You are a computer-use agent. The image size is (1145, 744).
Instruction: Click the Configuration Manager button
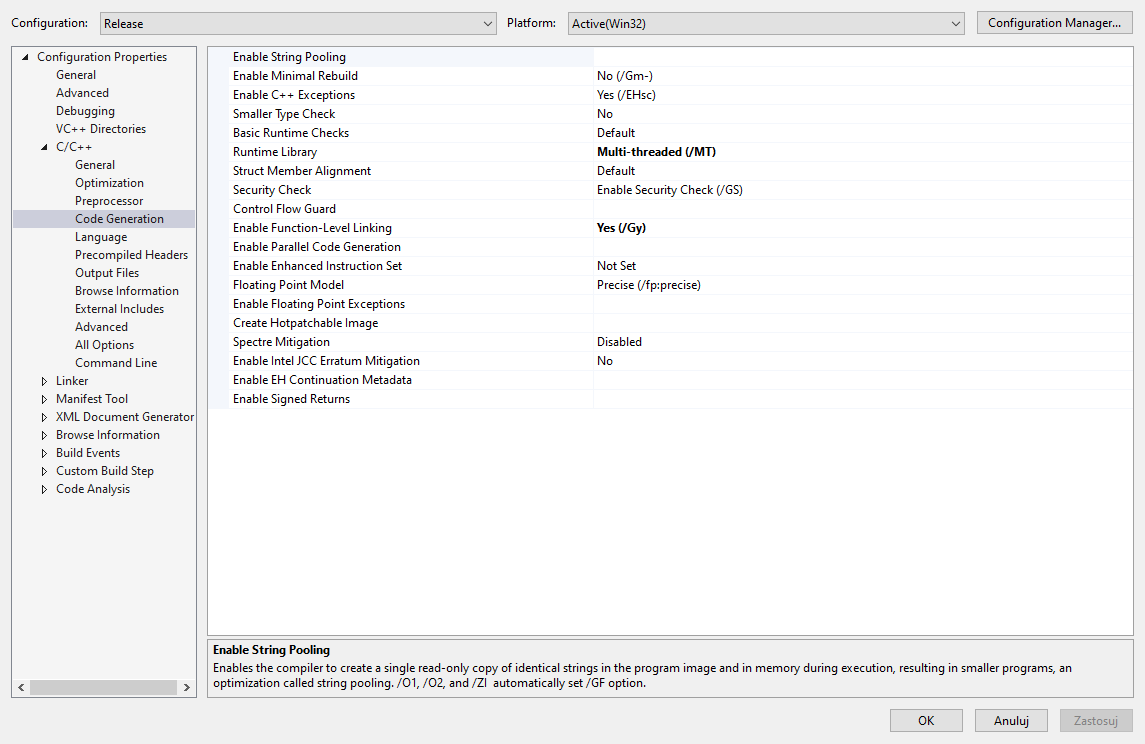(1054, 22)
